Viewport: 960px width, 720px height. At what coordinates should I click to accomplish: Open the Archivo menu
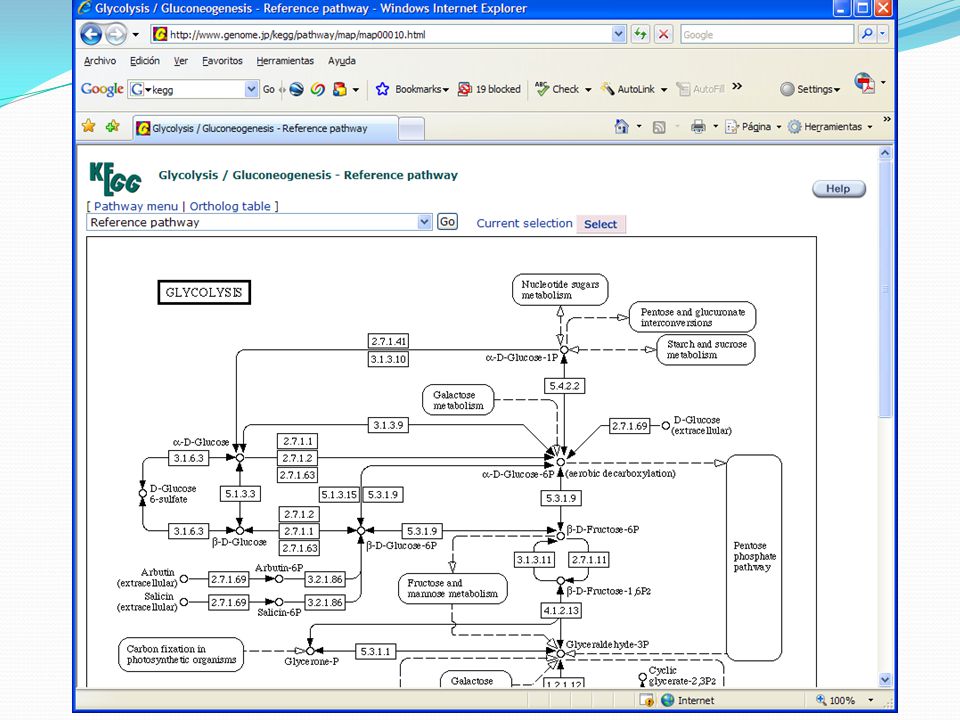click(x=100, y=61)
